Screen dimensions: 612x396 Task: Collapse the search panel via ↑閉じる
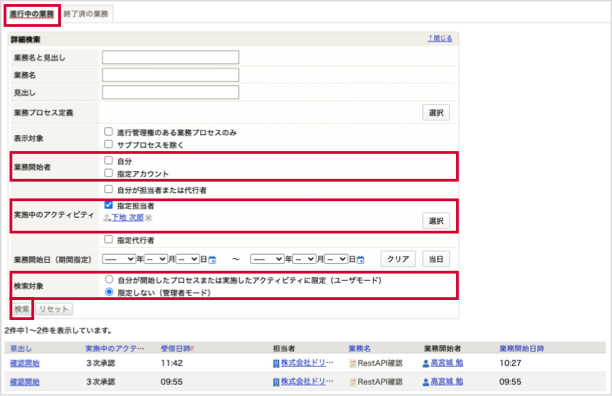pos(440,38)
